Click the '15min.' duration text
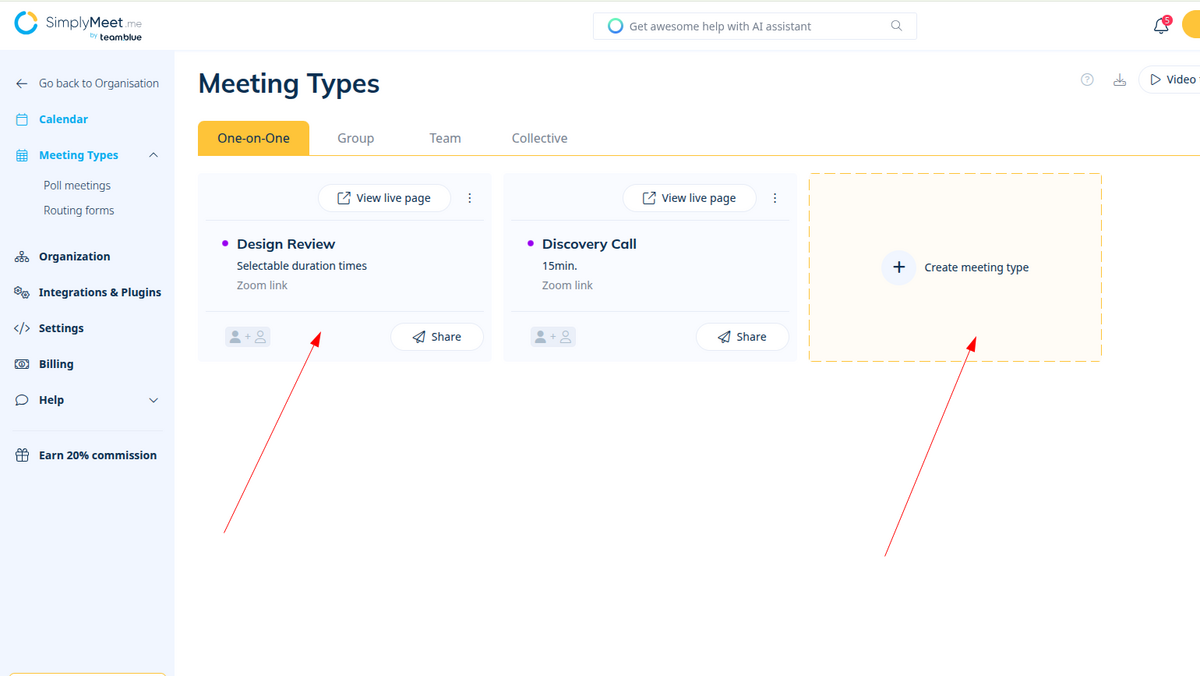This screenshot has width=1200, height=676. (560, 266)
